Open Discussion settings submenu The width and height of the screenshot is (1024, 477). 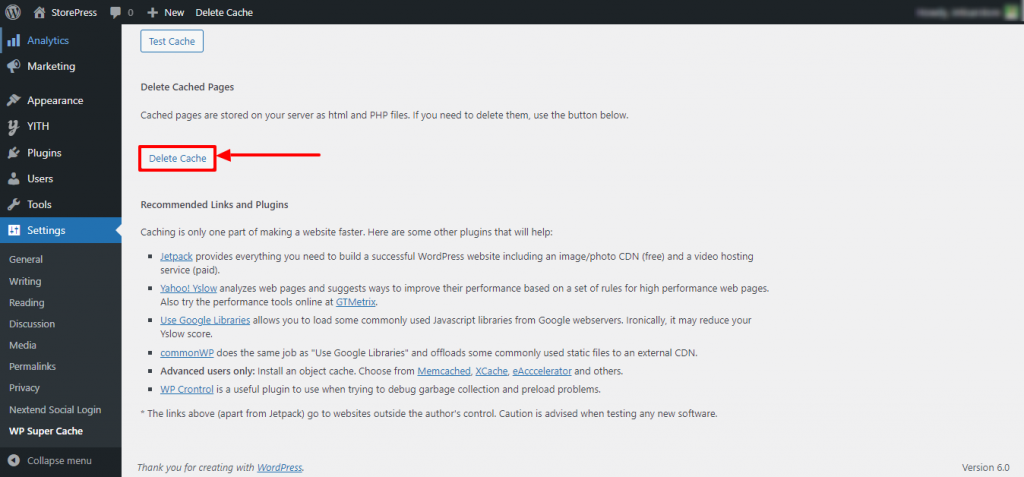pos(32,324)
